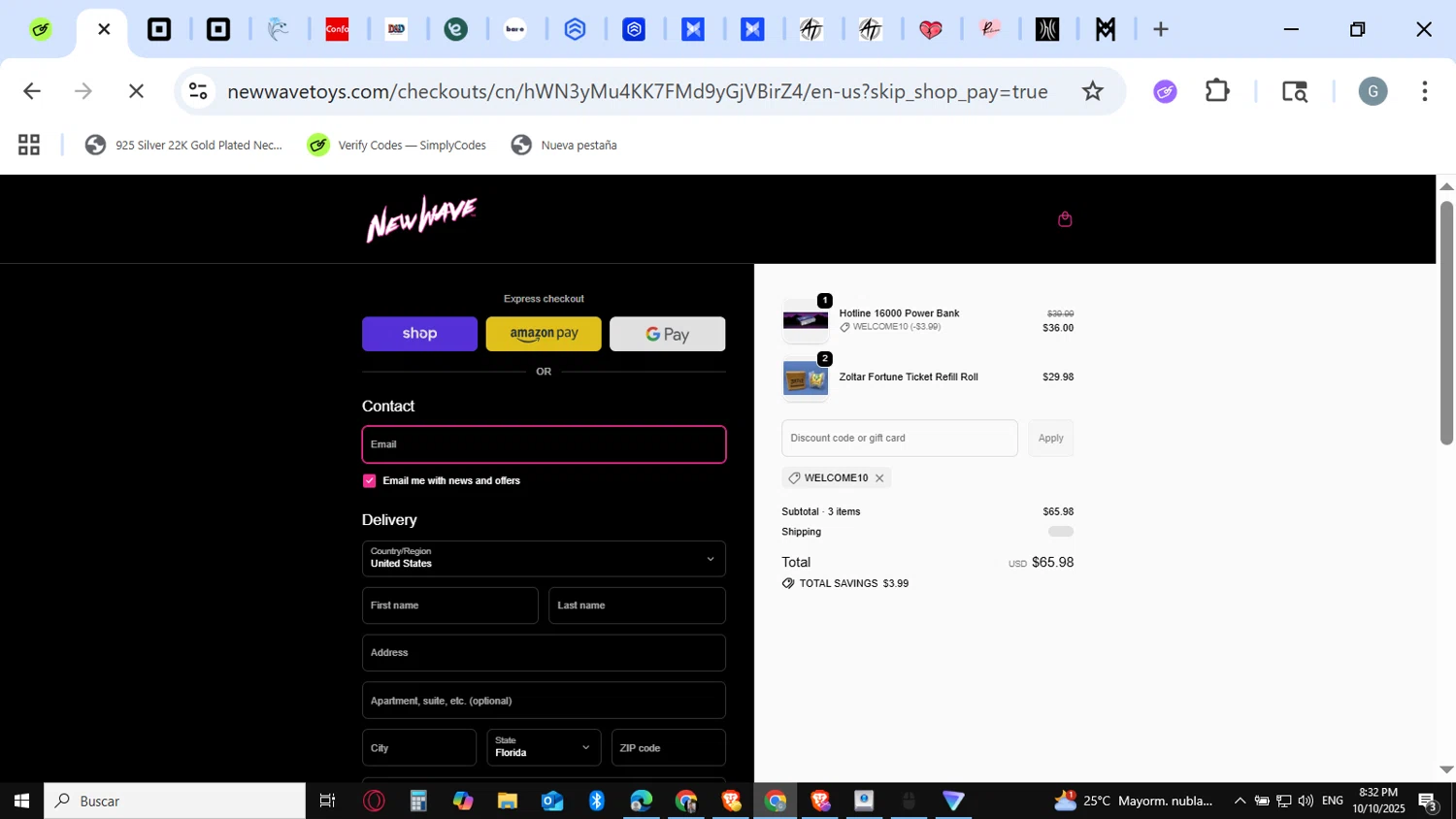Click Apartment, suite, etc. optional field

pyautogui.click(x=544, y=701)
